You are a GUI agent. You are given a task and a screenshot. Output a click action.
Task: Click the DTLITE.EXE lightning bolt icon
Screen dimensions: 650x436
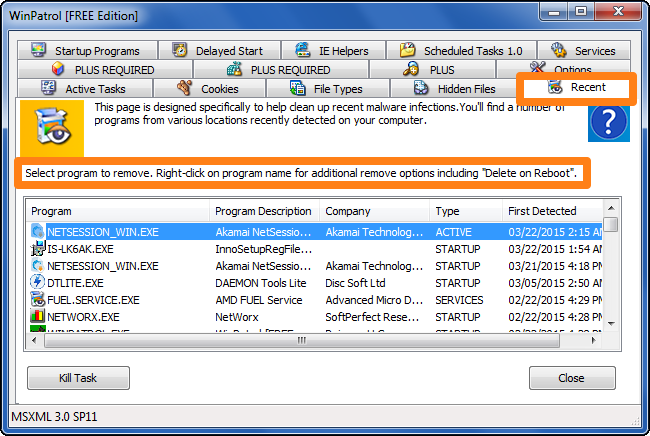[37, 282]
